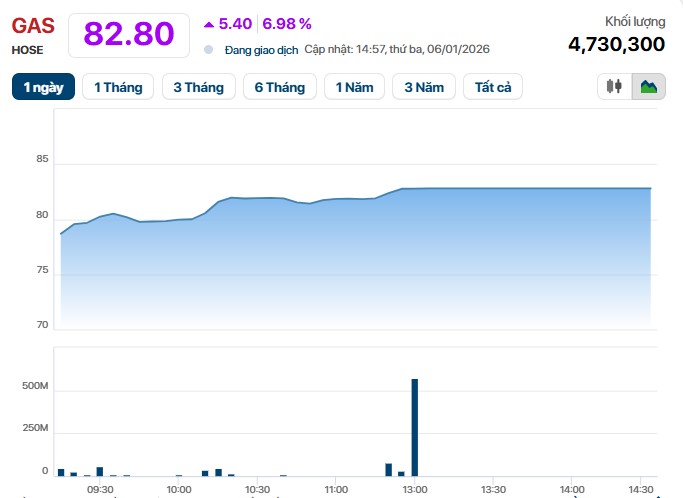Click the HOSE exchange label
Viewport: 683px width, 498px height.
click(x=27, y=48)
